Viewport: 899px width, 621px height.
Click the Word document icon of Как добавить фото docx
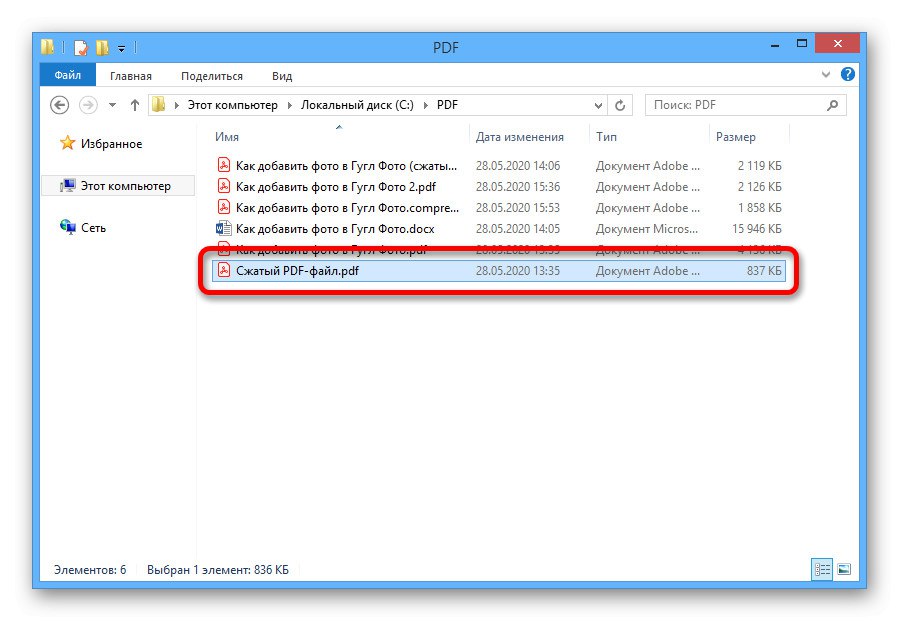[x=225, y=228]
